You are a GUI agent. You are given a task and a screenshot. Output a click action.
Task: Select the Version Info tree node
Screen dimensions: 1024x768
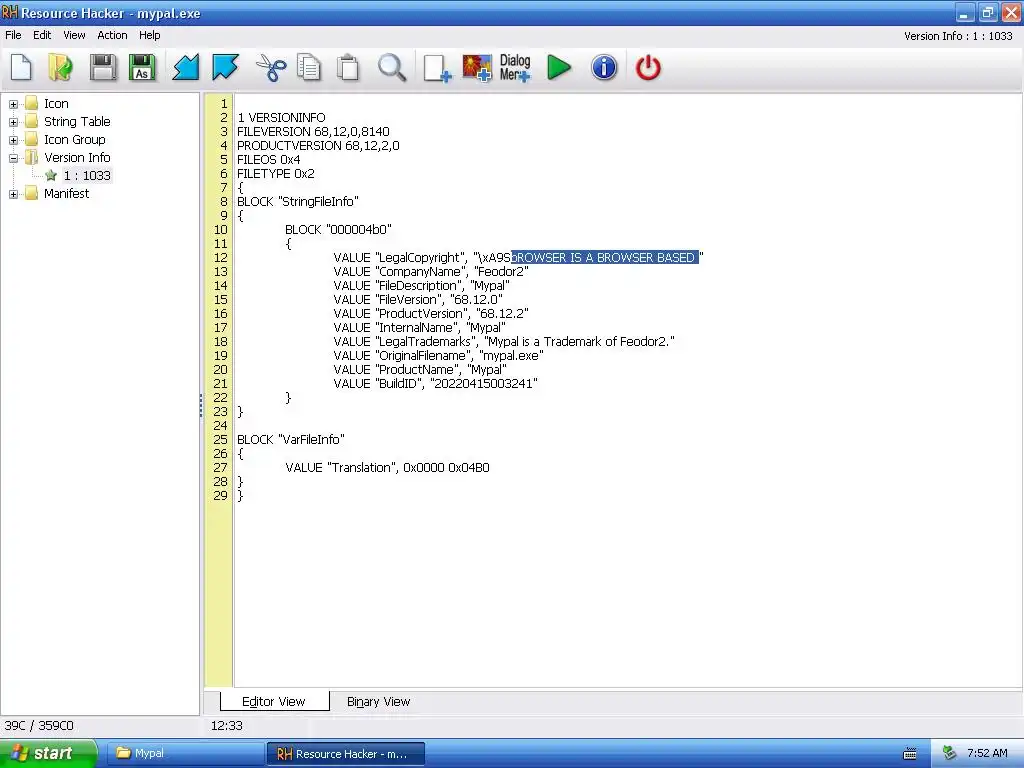[77, 157]
